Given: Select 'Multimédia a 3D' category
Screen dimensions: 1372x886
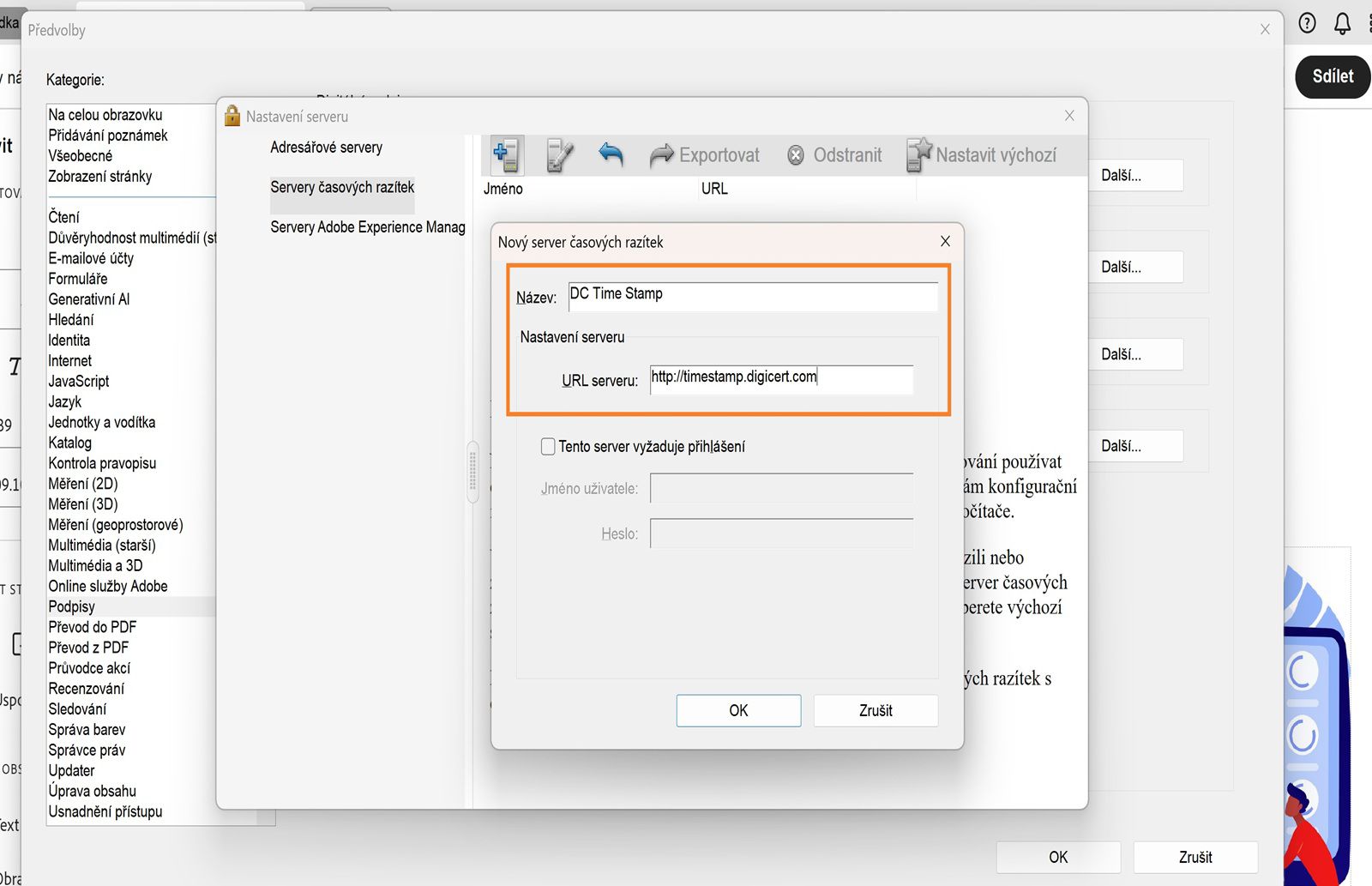Looking at the screenshot, I should (x=96, y=566).
